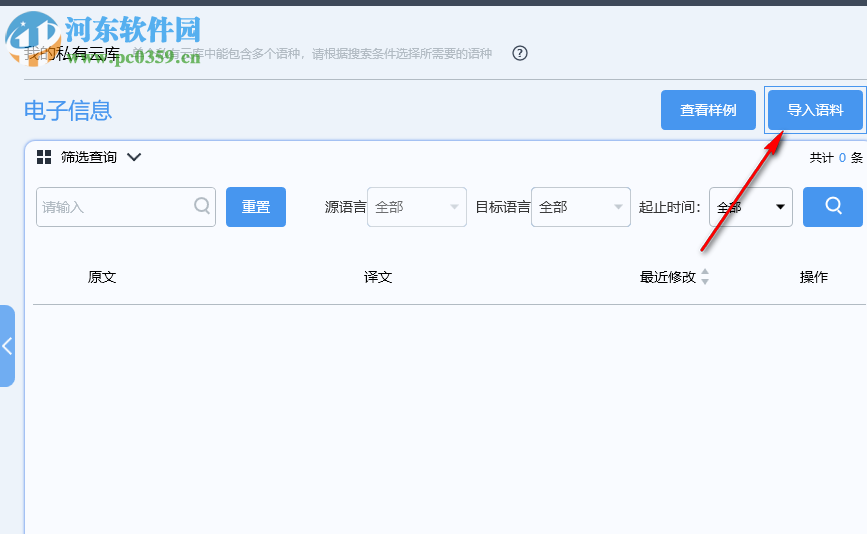Open the 源语言 dropdown
The width and height of the screenshot is (867, 534).
point(417,207)
